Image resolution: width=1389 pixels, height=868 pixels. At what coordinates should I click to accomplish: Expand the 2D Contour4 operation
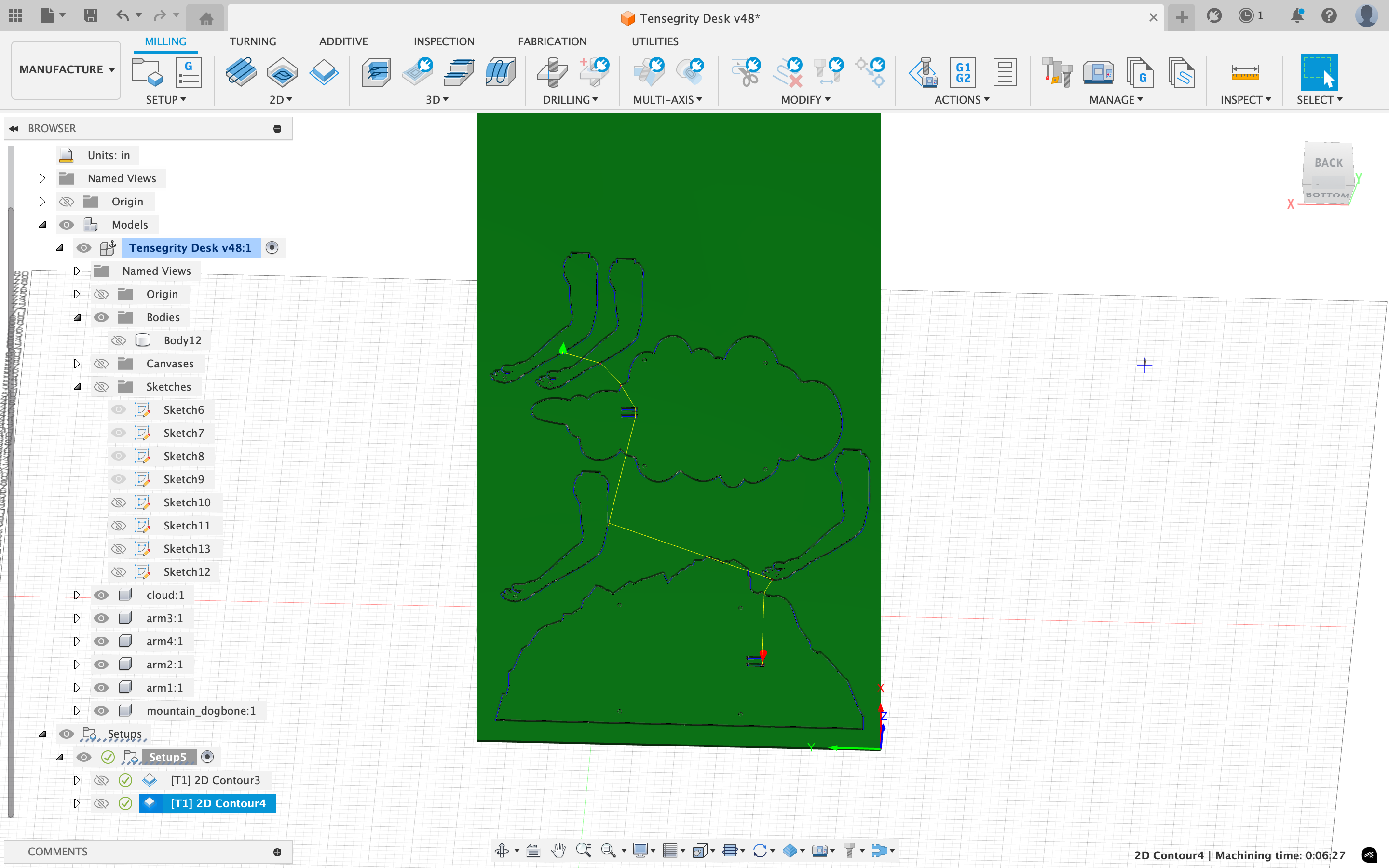[x=77, y=803]
